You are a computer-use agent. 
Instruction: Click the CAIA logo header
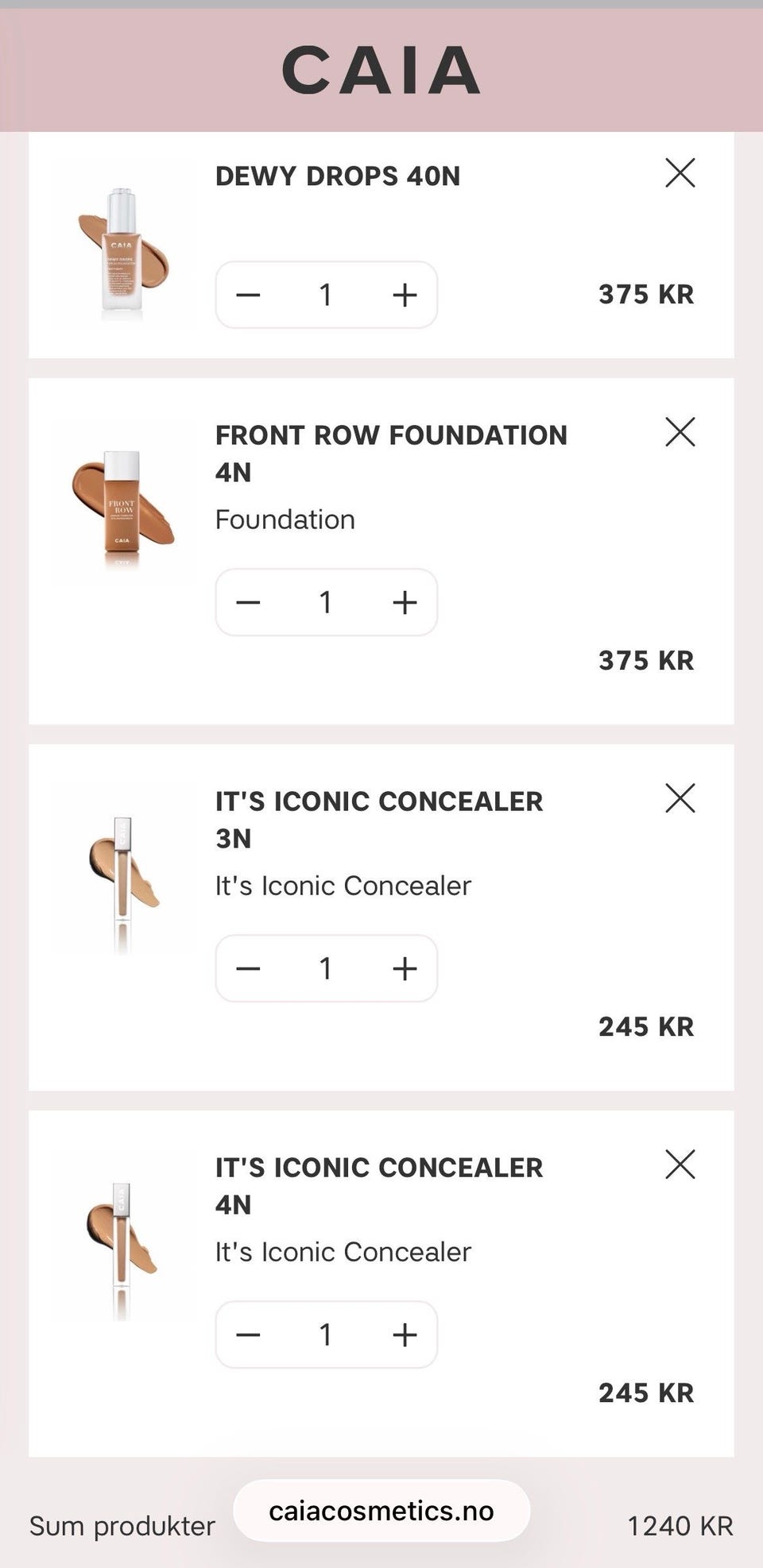point(381,70)
